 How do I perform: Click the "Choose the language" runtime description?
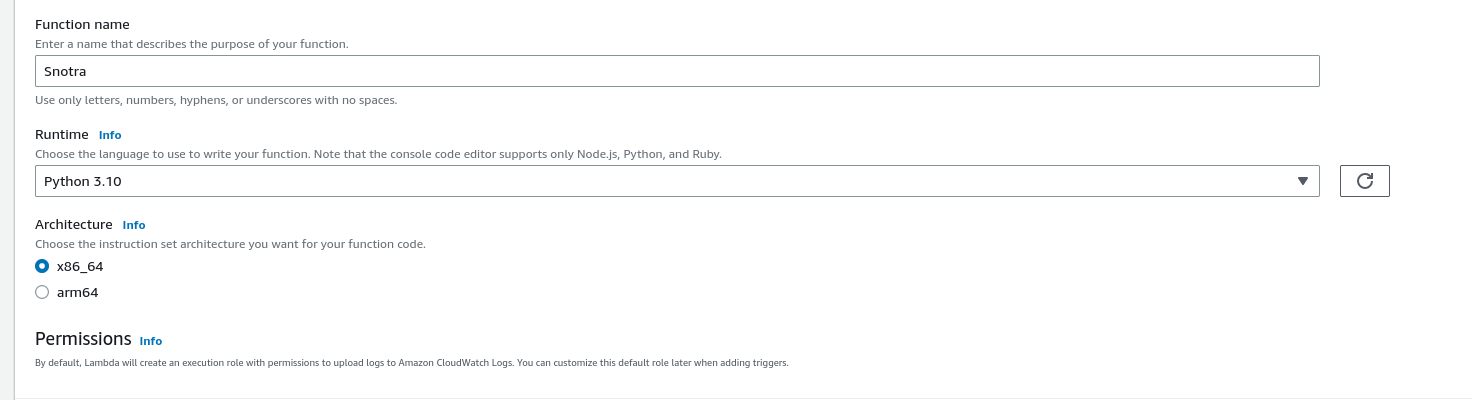point(378,154)
